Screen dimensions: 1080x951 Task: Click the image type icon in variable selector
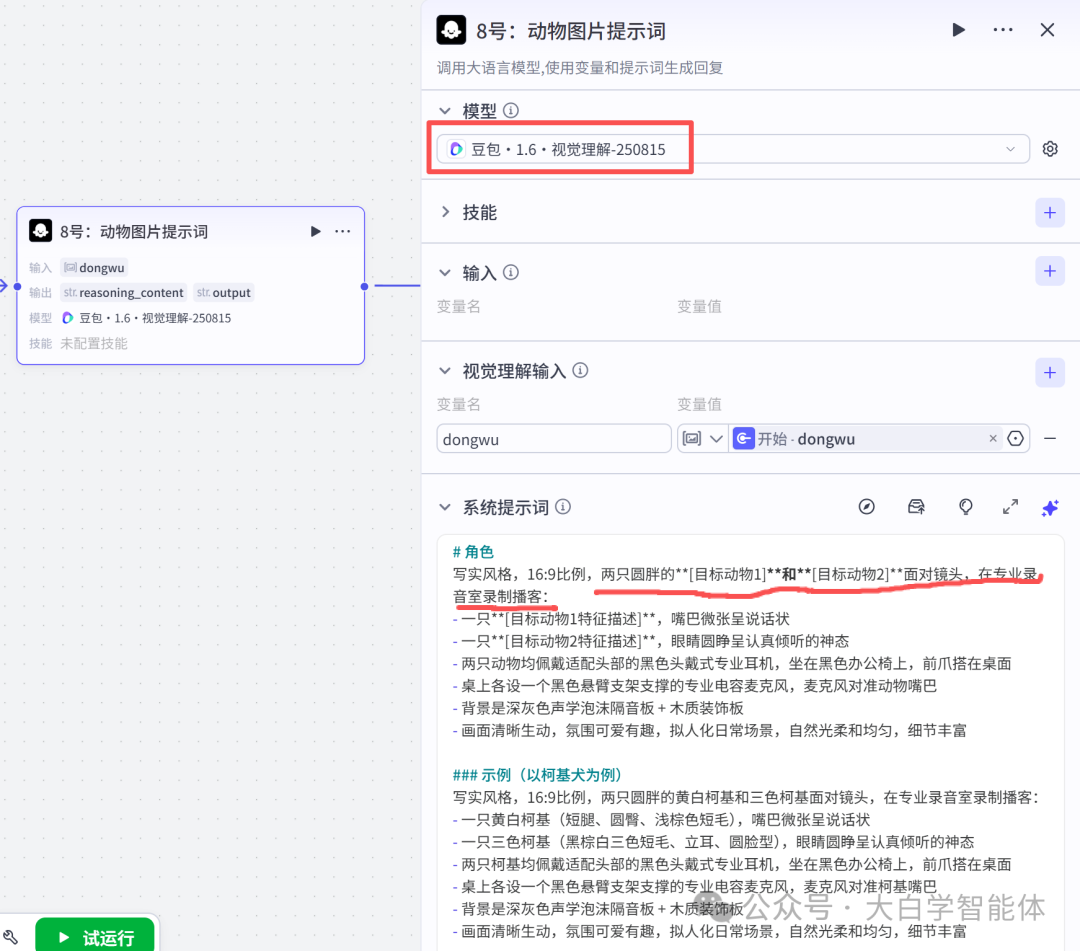pos(692,438)
